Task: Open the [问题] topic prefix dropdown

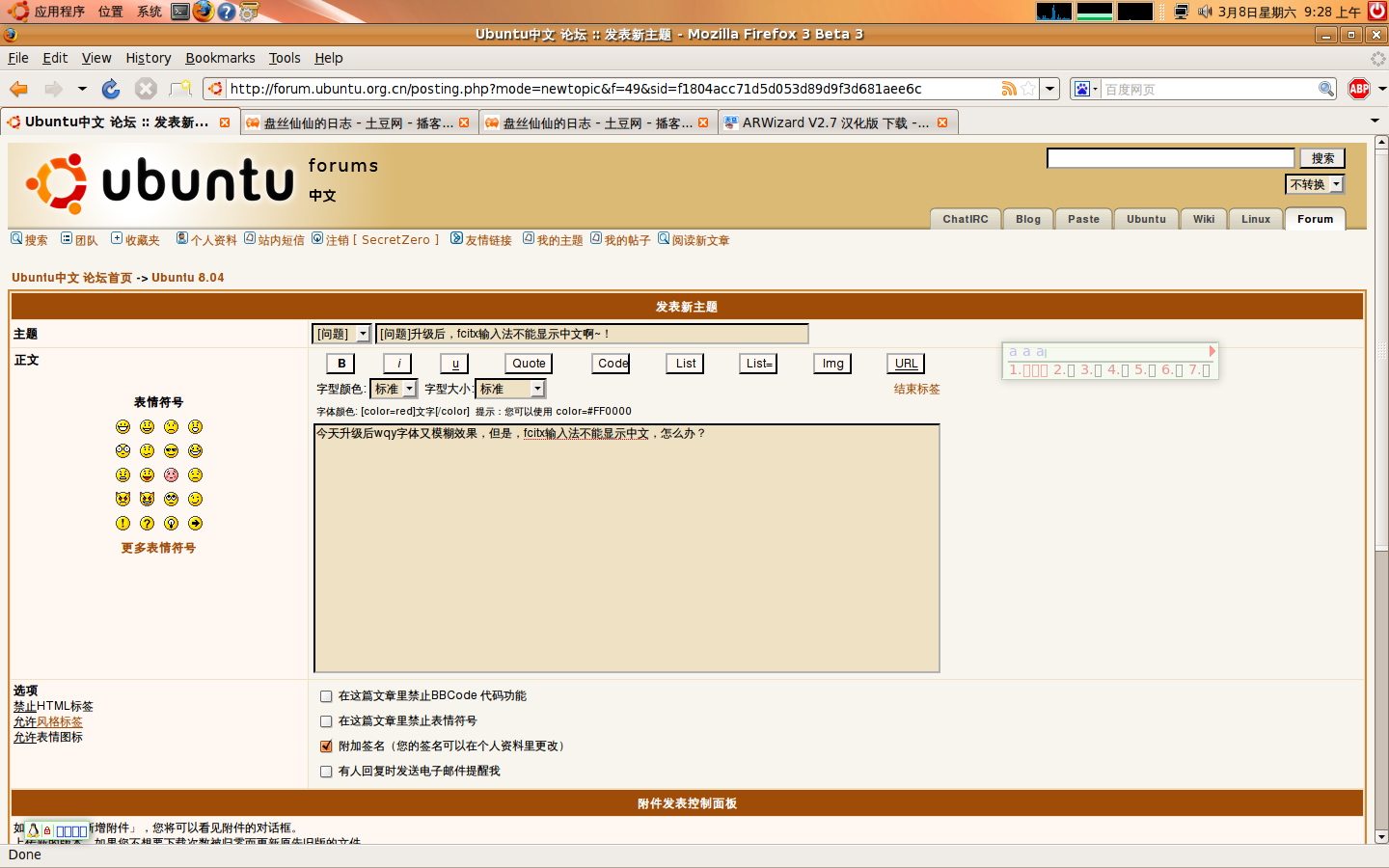Action: click(x=342, y=334)
